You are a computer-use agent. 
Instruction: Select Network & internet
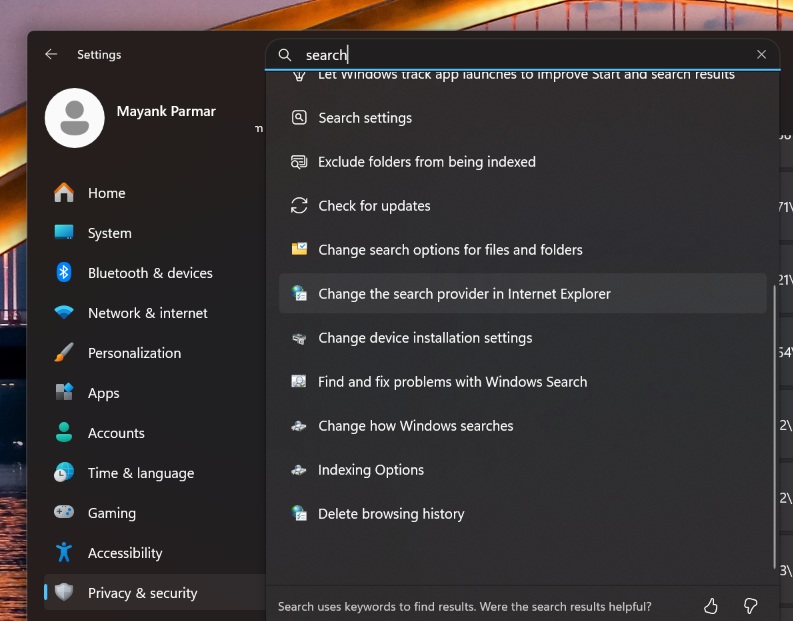[148, 313]
